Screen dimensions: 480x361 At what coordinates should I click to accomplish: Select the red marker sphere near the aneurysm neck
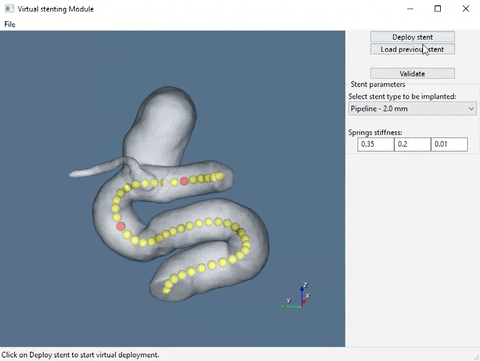click(184, 181)
